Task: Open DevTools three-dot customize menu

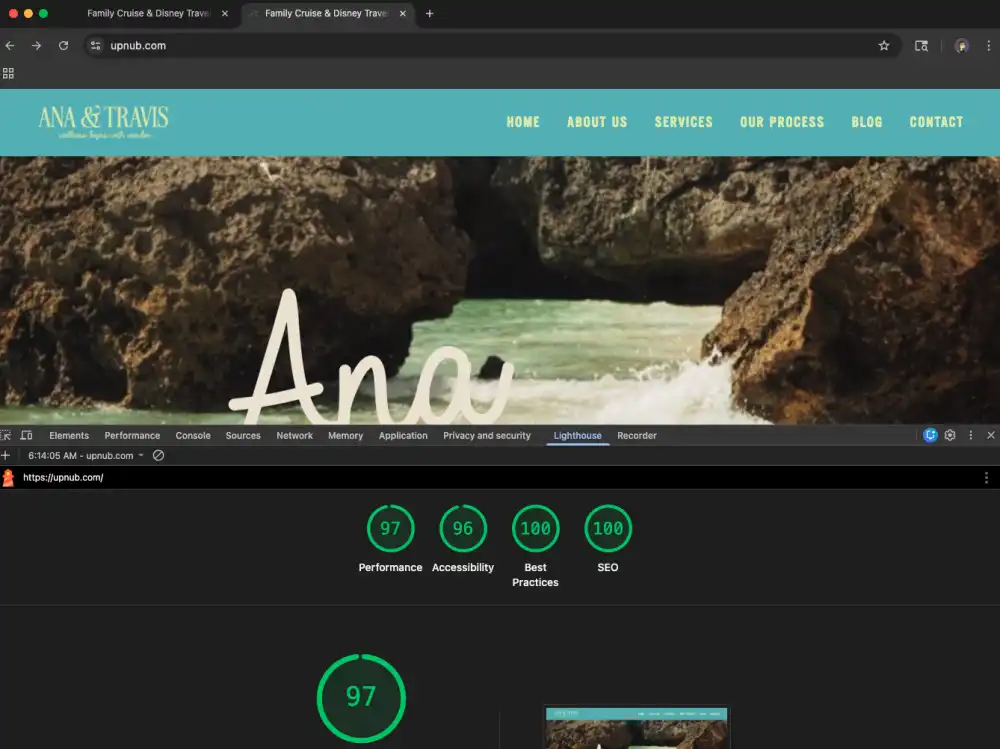Action: [x=970, y=436]
